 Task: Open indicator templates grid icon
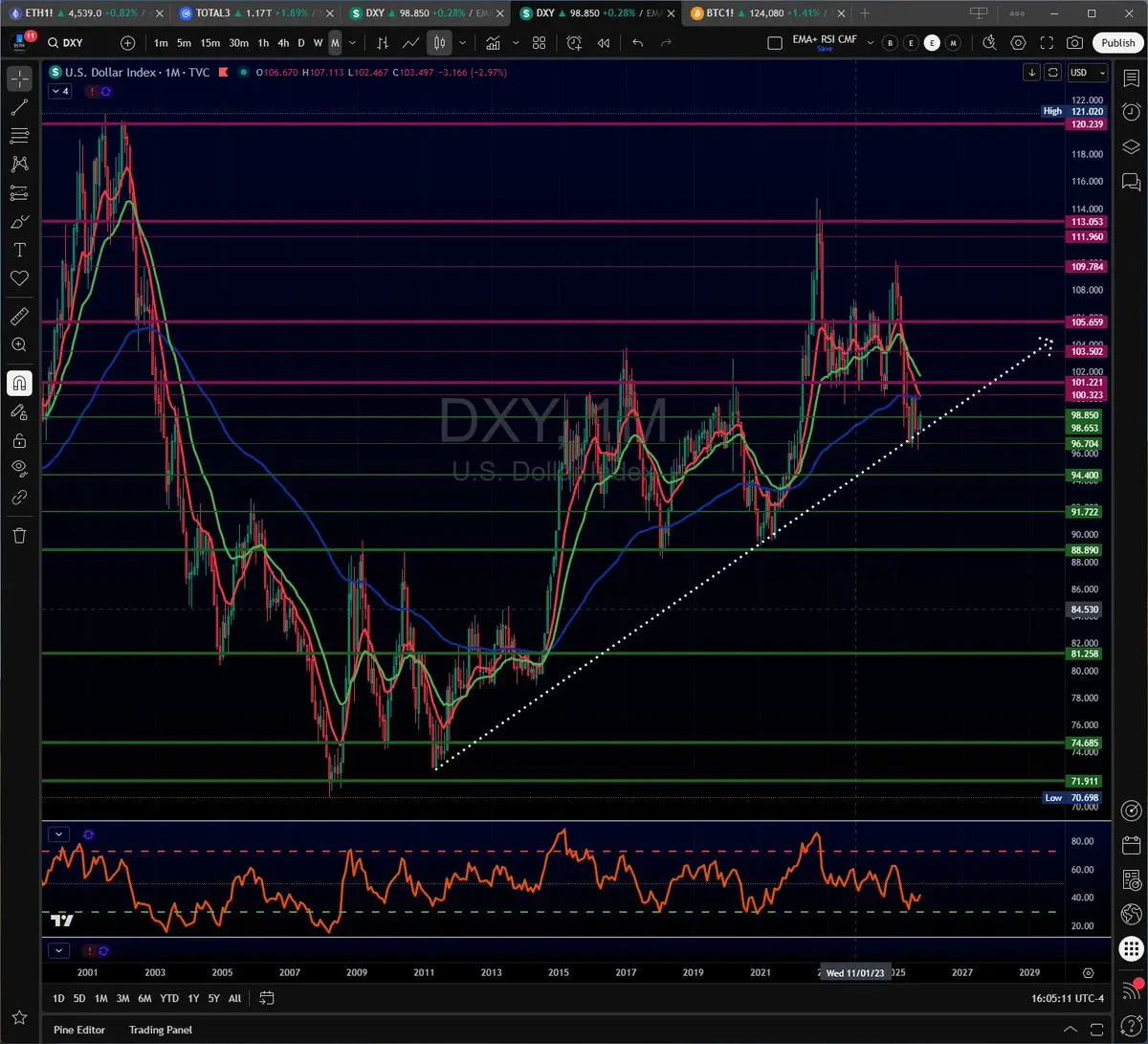point(540,43)
